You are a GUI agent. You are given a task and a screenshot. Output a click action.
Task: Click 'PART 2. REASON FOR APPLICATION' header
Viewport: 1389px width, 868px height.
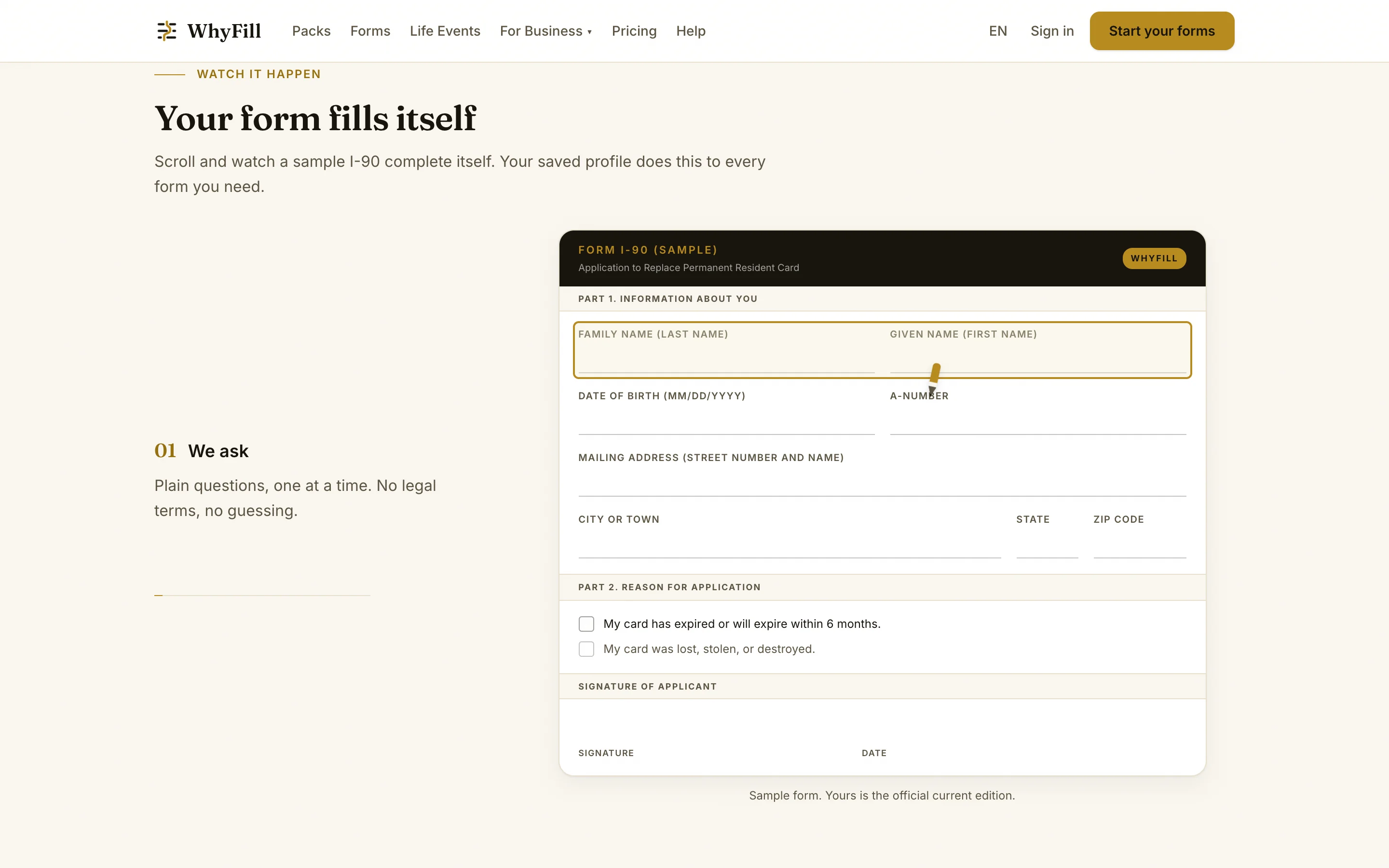[x=669, y=587]
